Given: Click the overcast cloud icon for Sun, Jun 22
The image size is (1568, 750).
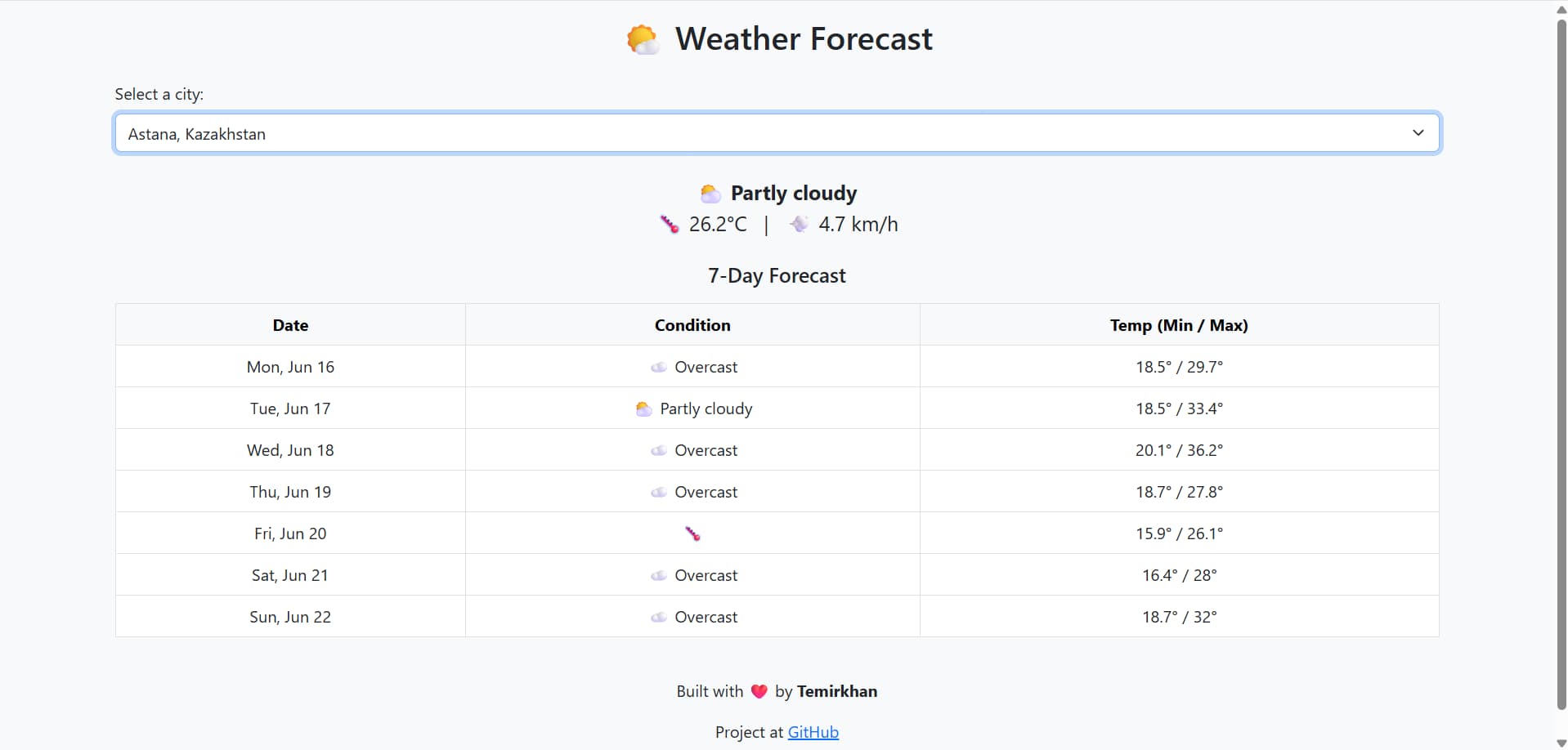Looking at the screenshot, I should 658,618.
